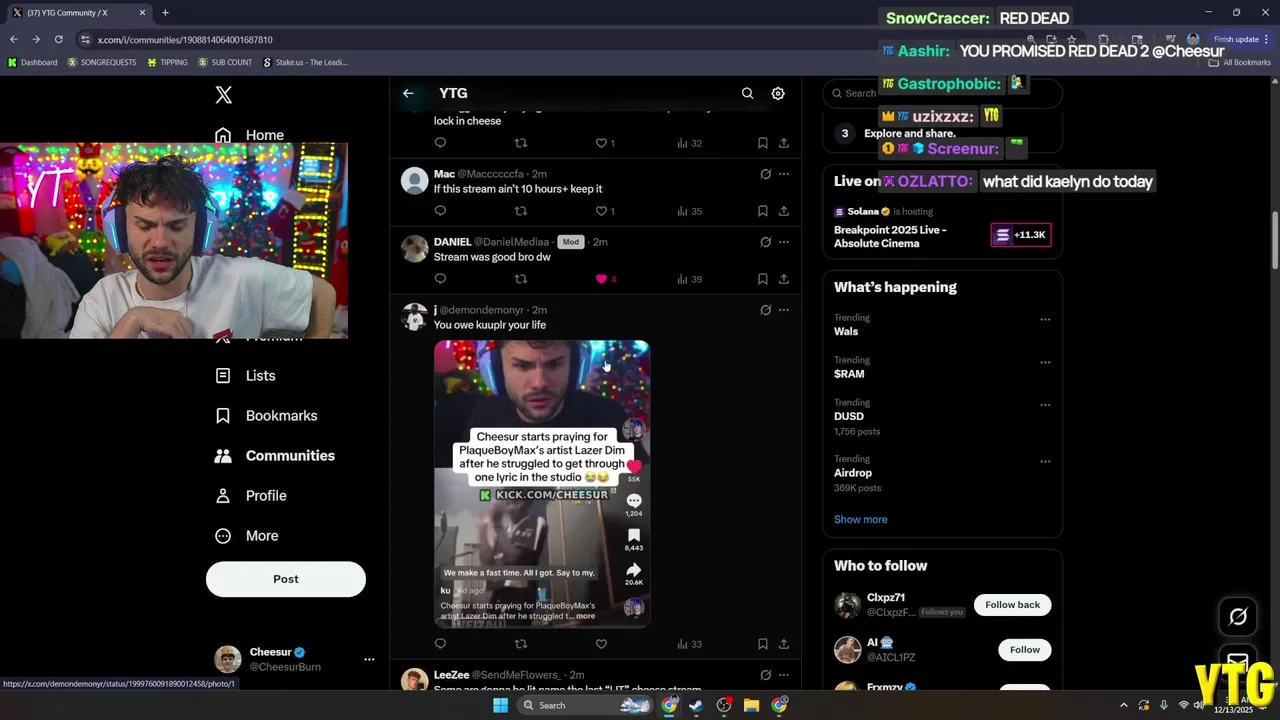
Task: Open Profile in sidebar
Action: pyautogui.click(x=251, y=496)
